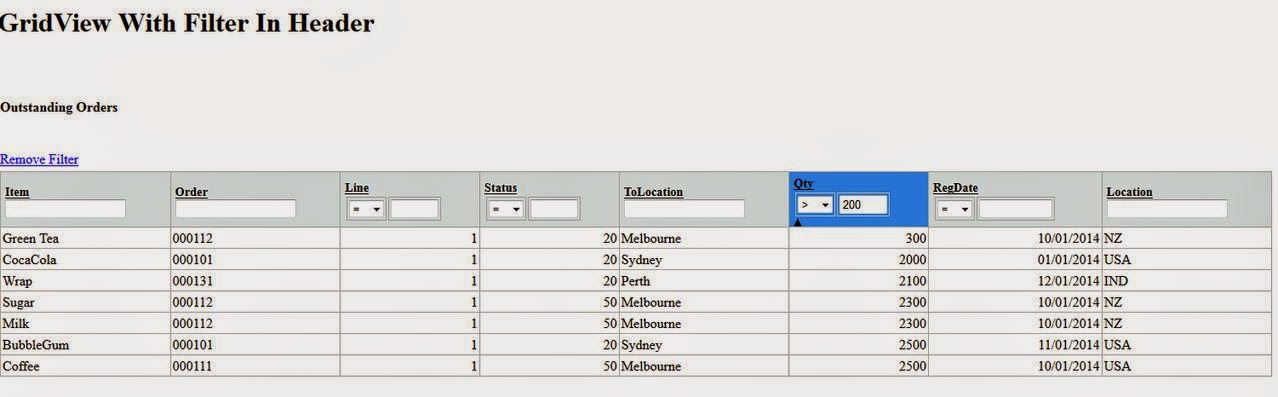Click Perth in the ToLocation column

click(x=636, y=281)
